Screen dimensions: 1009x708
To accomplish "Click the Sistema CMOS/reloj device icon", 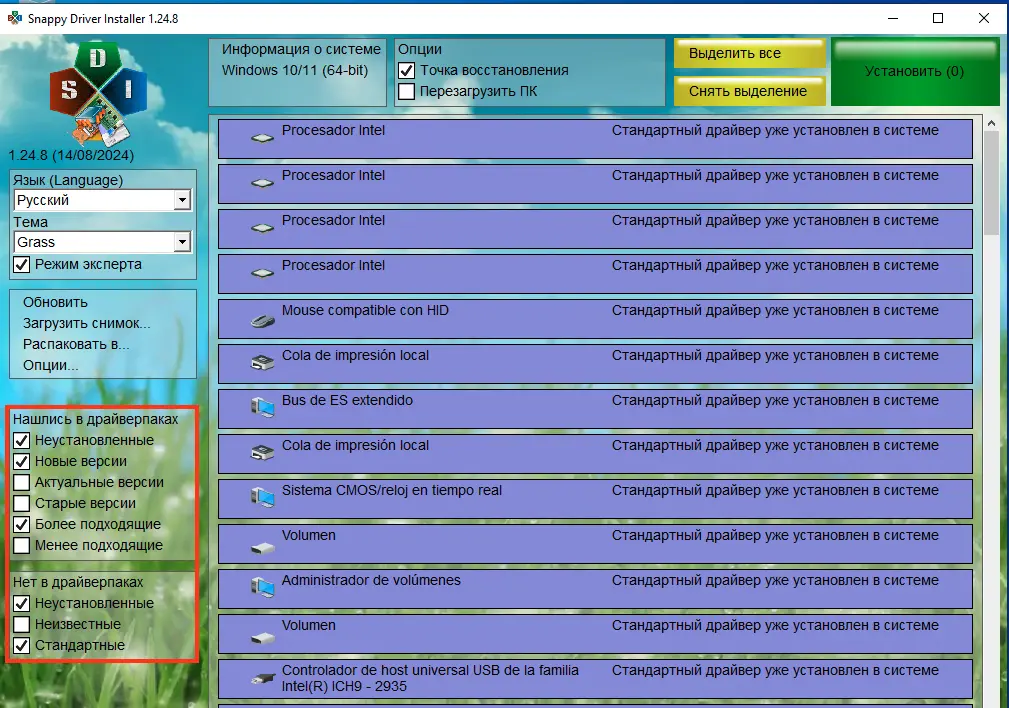I will point(263,497).
